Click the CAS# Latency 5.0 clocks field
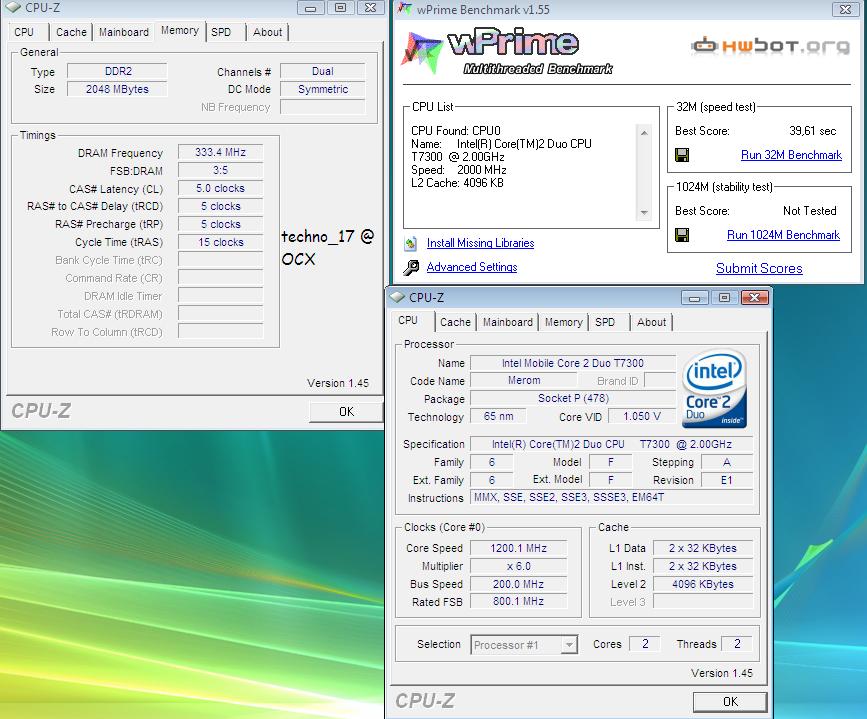Screen dimensions: 867x719 (x=221, y=188)
